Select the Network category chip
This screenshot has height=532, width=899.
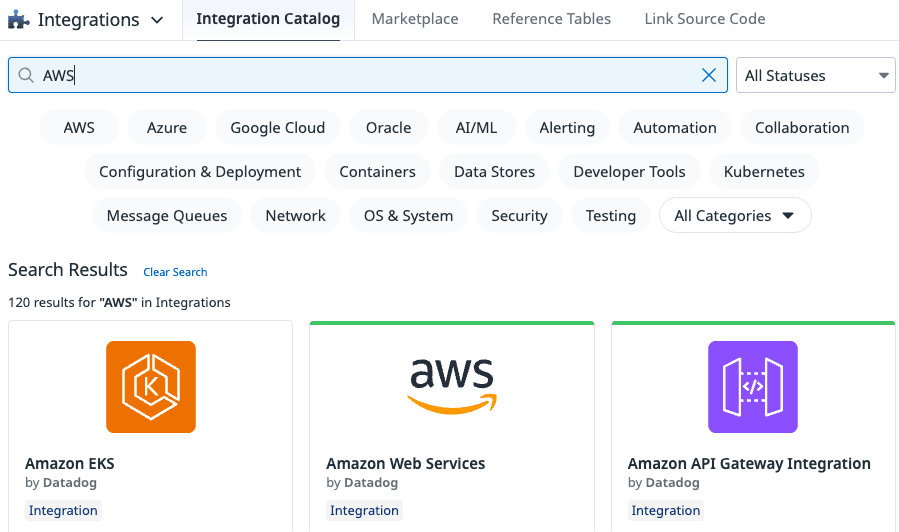(x=295, y=216)
